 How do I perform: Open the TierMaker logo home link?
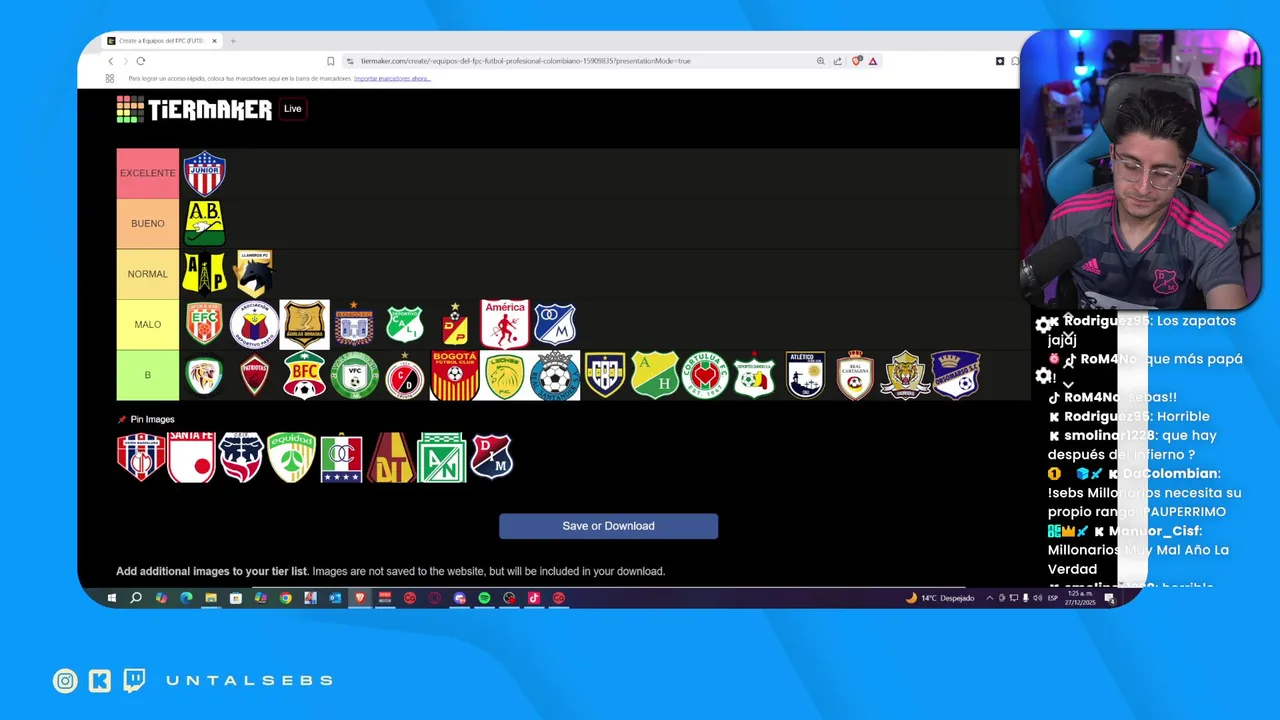(194, 109)
